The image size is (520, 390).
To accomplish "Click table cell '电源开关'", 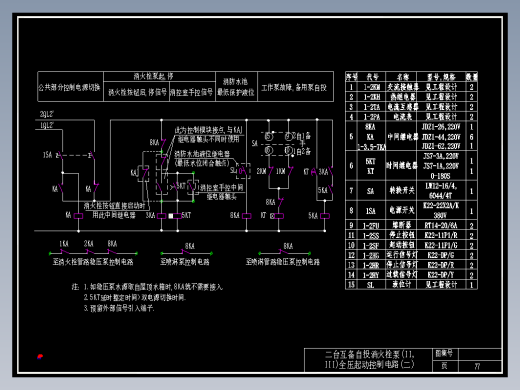I will [x=402, y=210].
